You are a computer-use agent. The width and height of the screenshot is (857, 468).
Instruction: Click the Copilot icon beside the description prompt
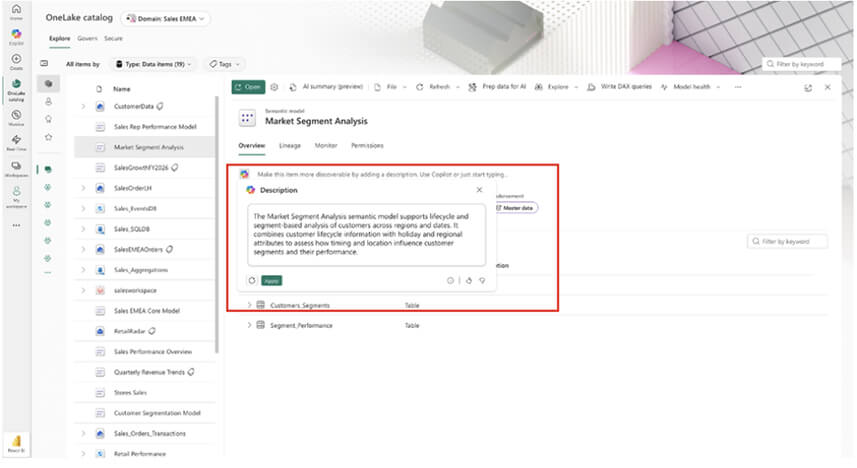[x=244, y=174]
